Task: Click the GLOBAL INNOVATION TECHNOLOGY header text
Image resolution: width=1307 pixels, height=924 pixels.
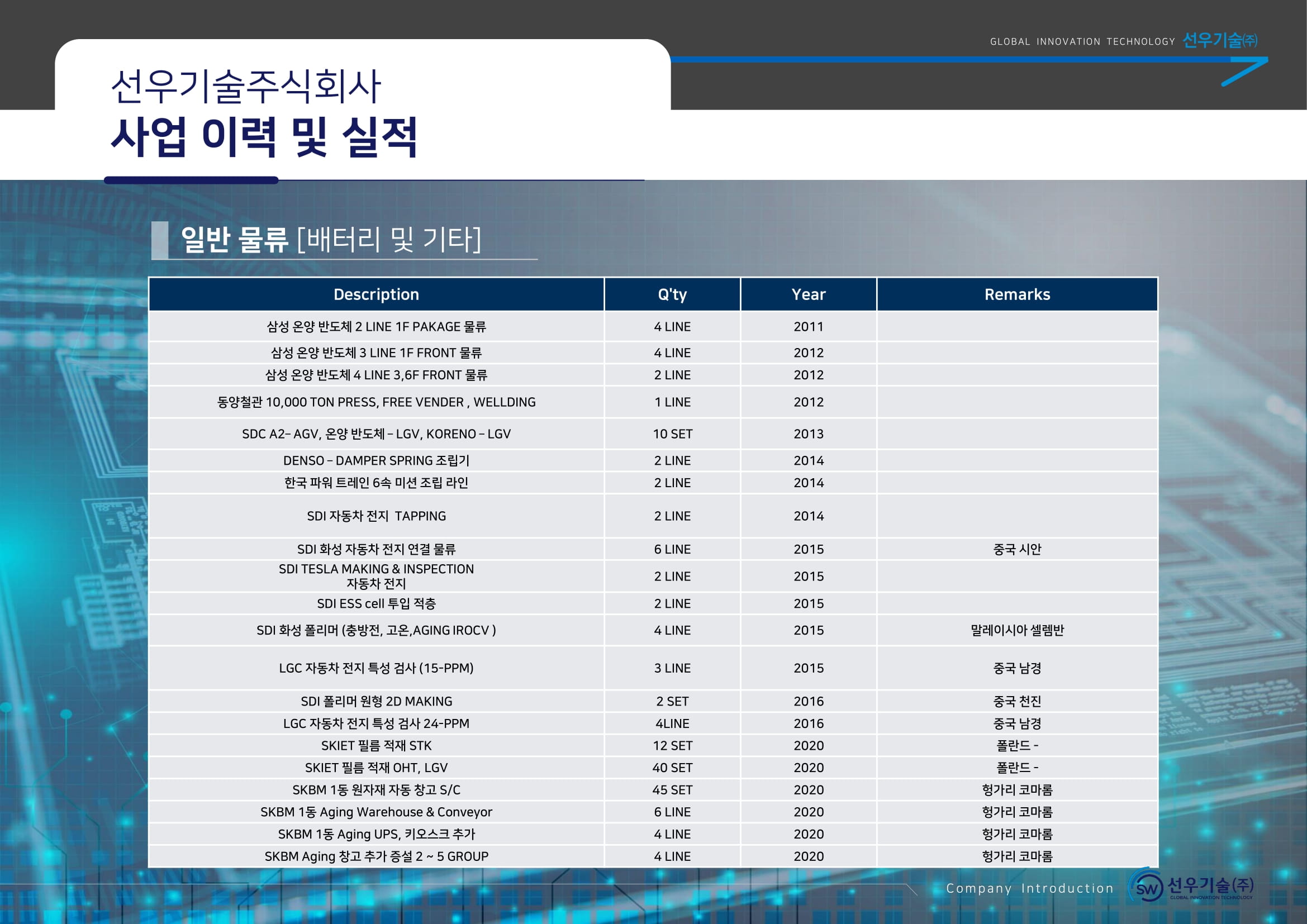Action: click(1082, 41)
